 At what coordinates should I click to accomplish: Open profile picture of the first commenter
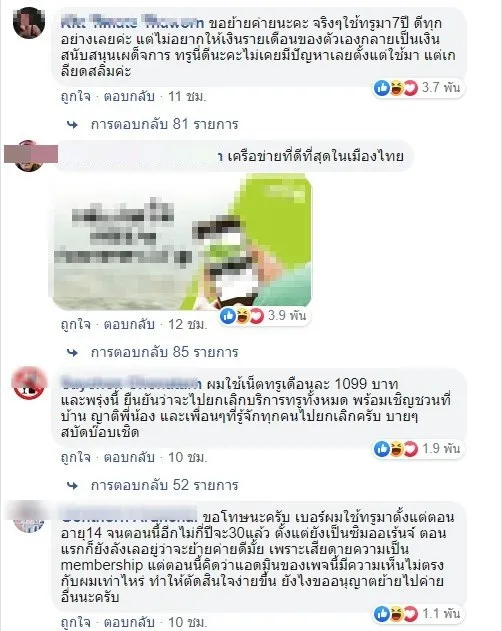tap(29, 23)
